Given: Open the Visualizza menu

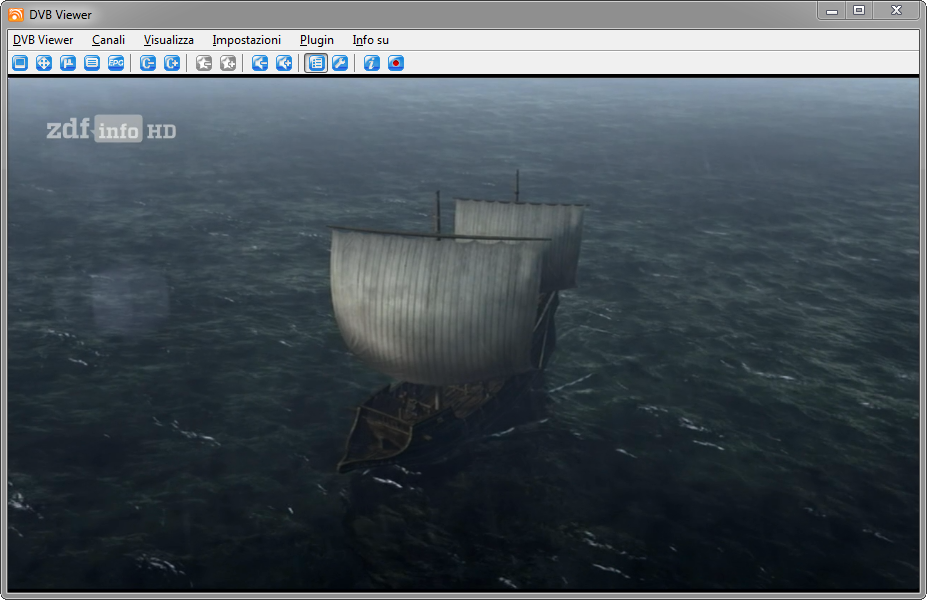Looking at the screenshot, I should (168, 40).
